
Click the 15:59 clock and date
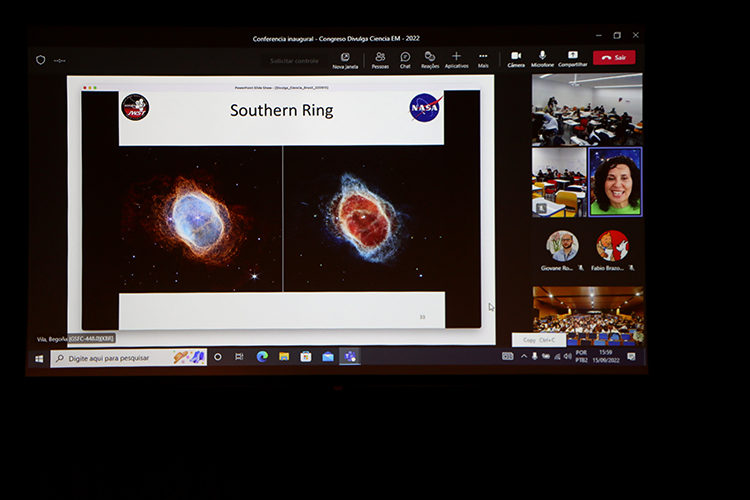click(x=606, y=356)
